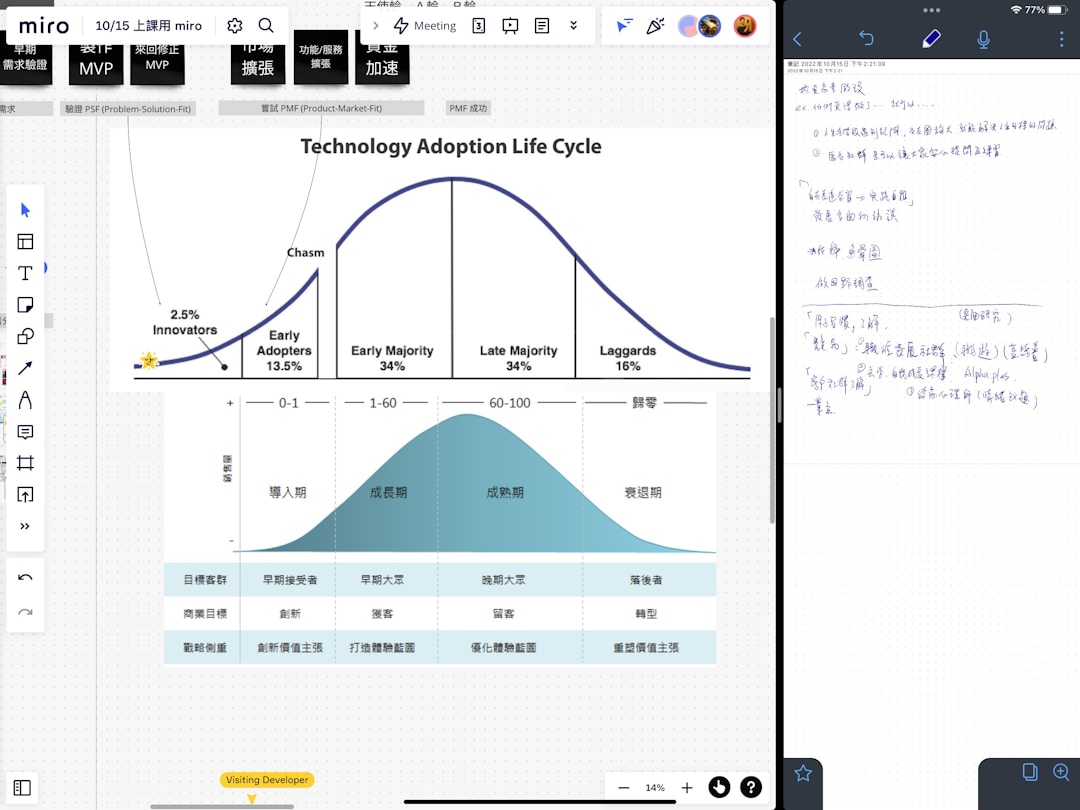Tap the iPad multitasking three dots
This screenshot has width=1080, height=810.
(x=931, y=10)
